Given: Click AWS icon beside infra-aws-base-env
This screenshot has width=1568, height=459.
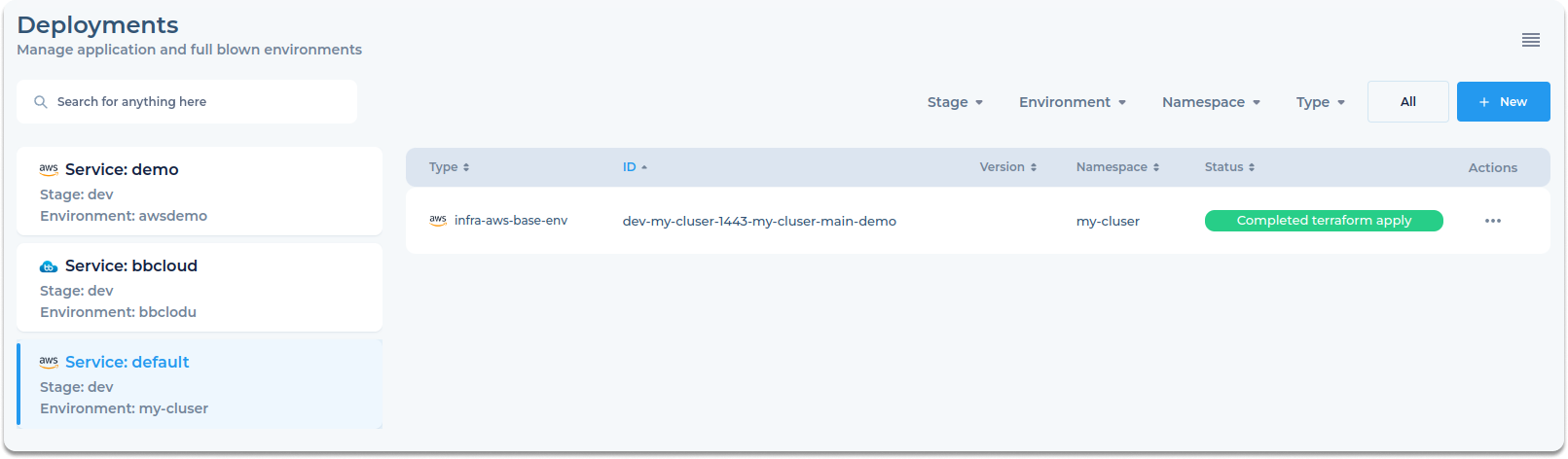Looking at the screenshot, I should coord(438,221).
